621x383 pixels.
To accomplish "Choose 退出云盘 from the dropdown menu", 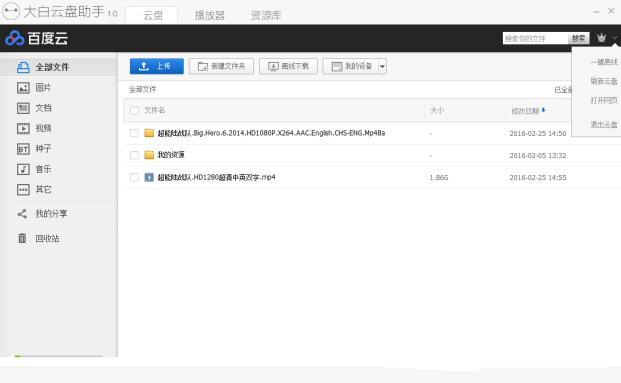I will tap(604, 124).
